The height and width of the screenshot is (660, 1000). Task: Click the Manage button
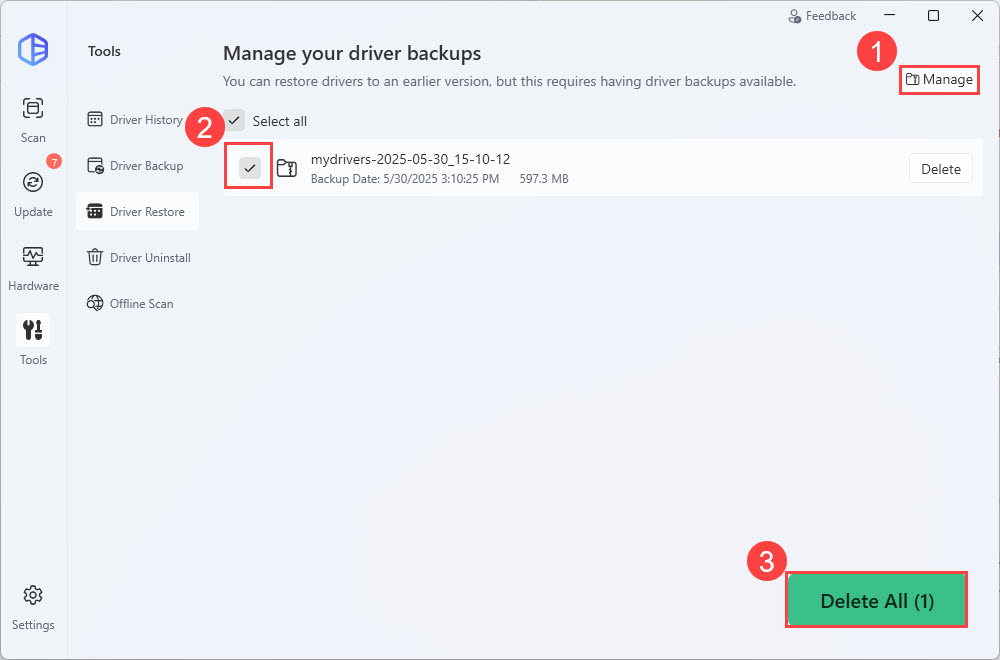[938, 80]
